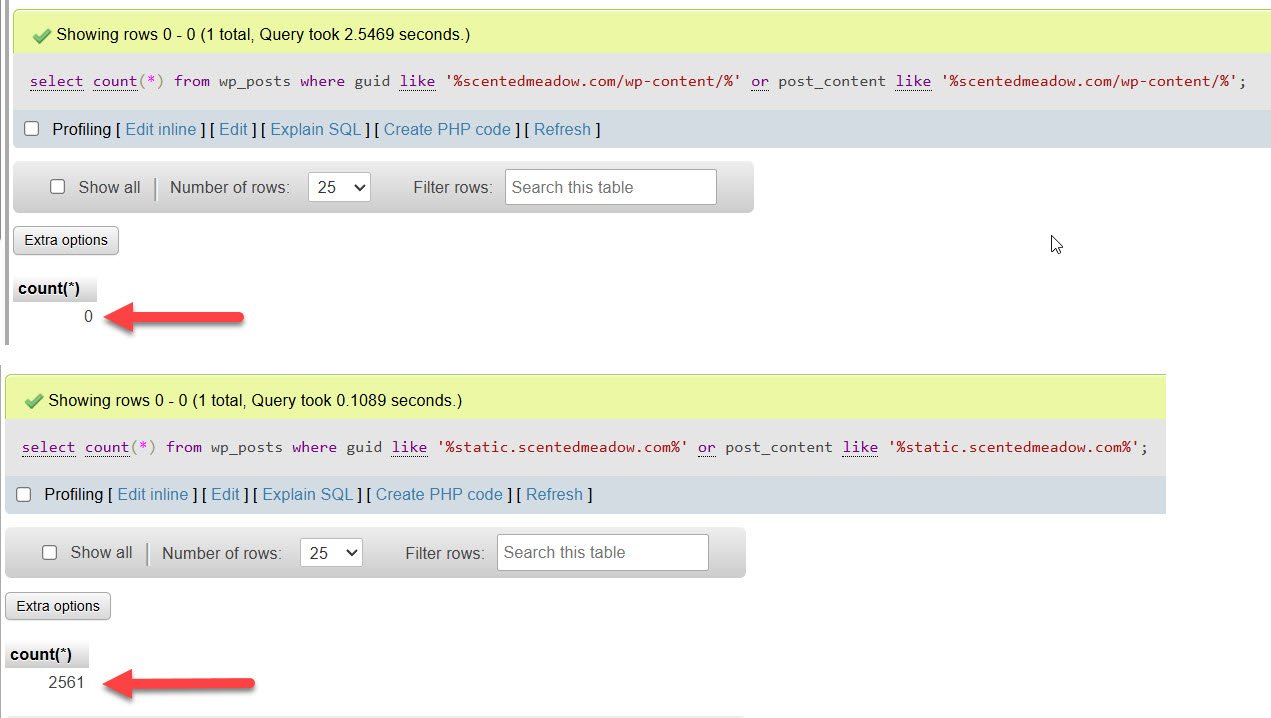
Task: Click success checkmark icon for 2.5469 seconds message
Action: pos(41,35)
